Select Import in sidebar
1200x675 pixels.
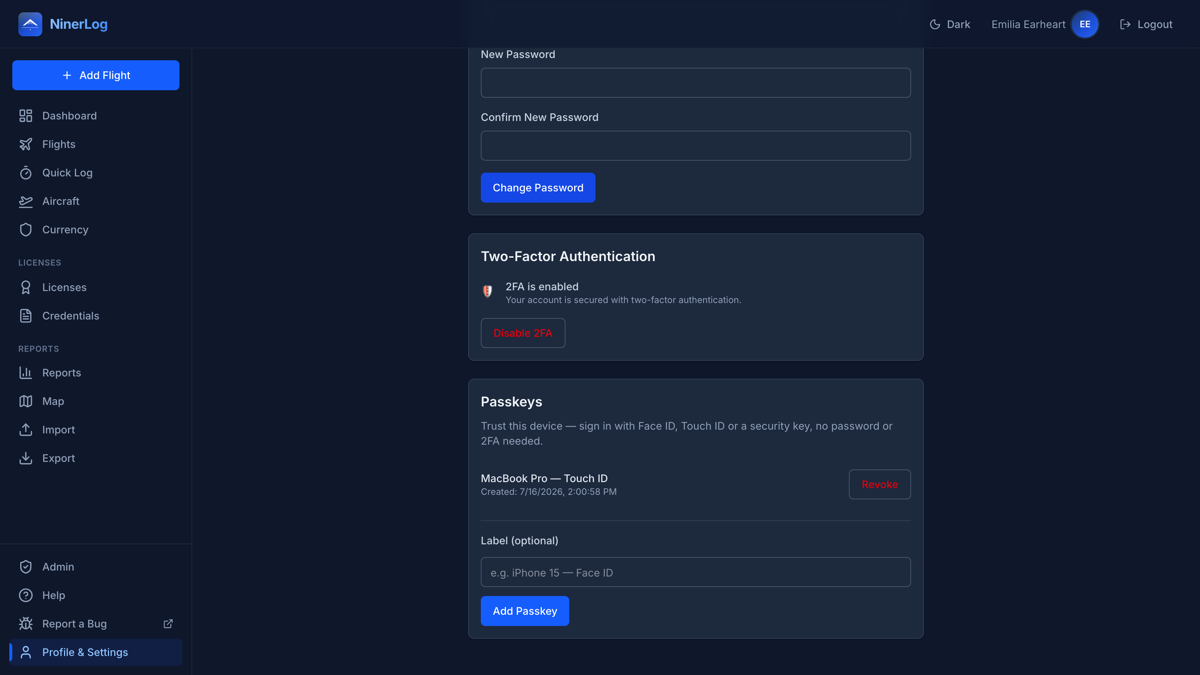96,430
